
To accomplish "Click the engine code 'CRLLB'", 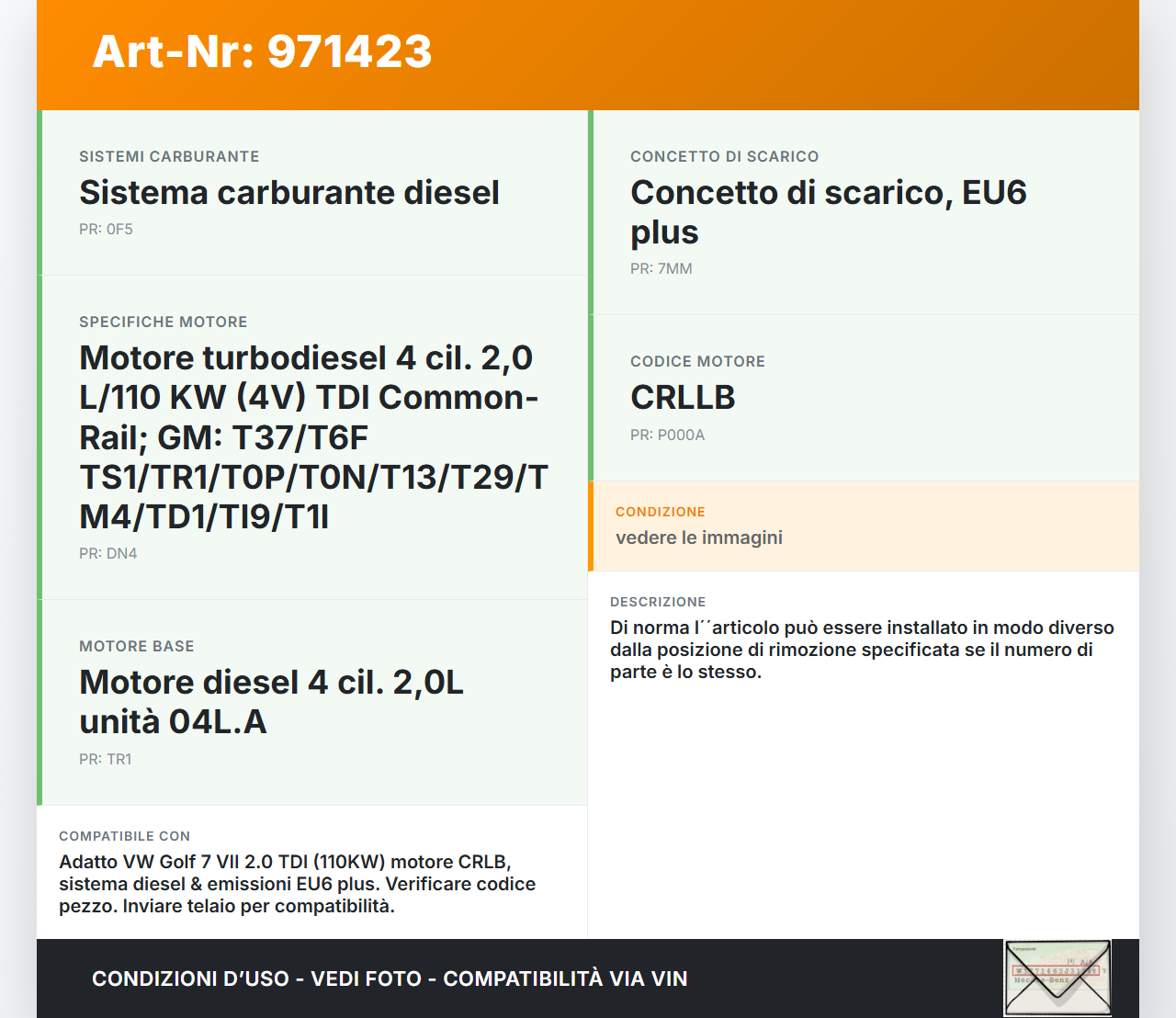I will tap(682, 398).
